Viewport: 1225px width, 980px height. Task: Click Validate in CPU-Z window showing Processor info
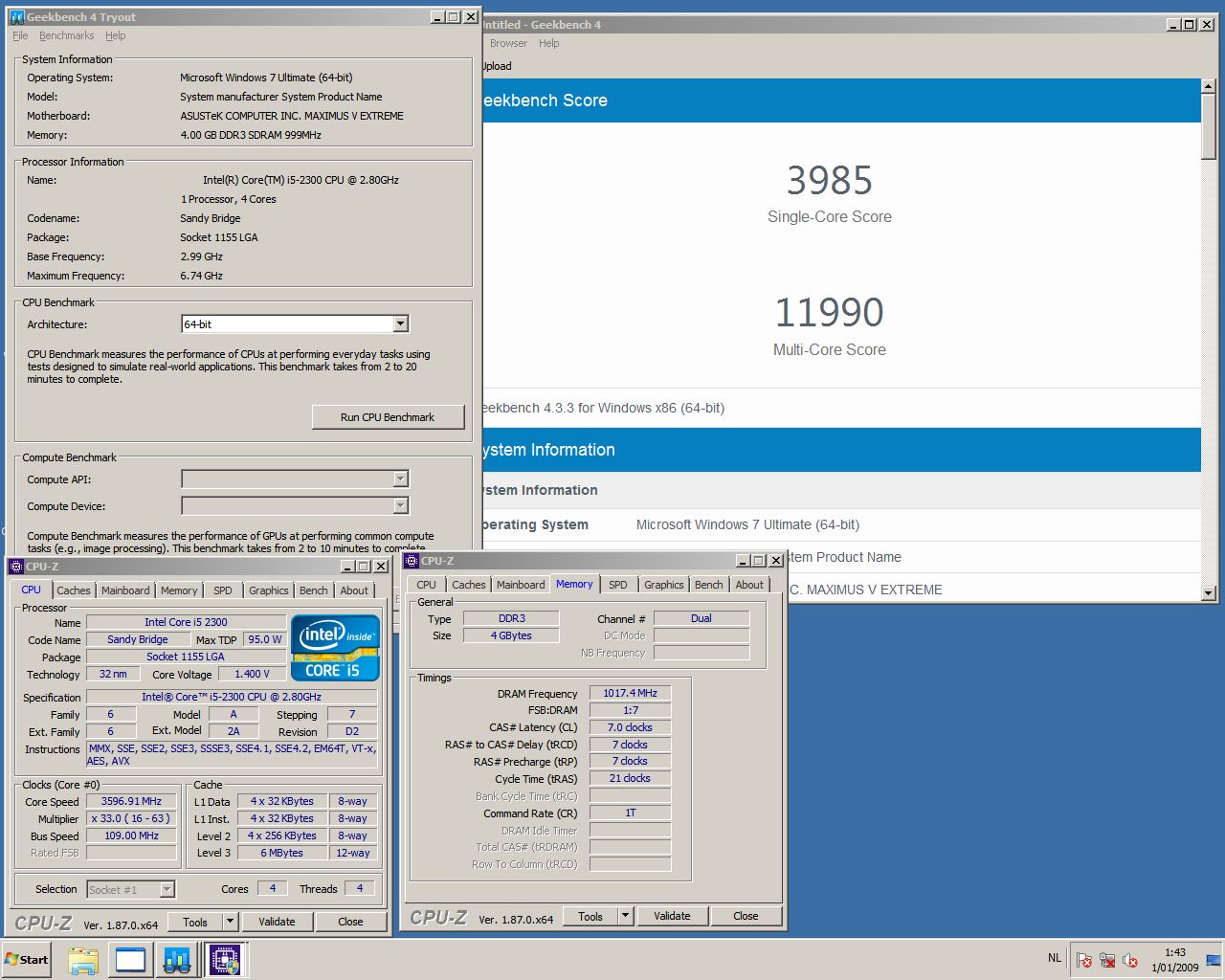(x=277, y=922)
